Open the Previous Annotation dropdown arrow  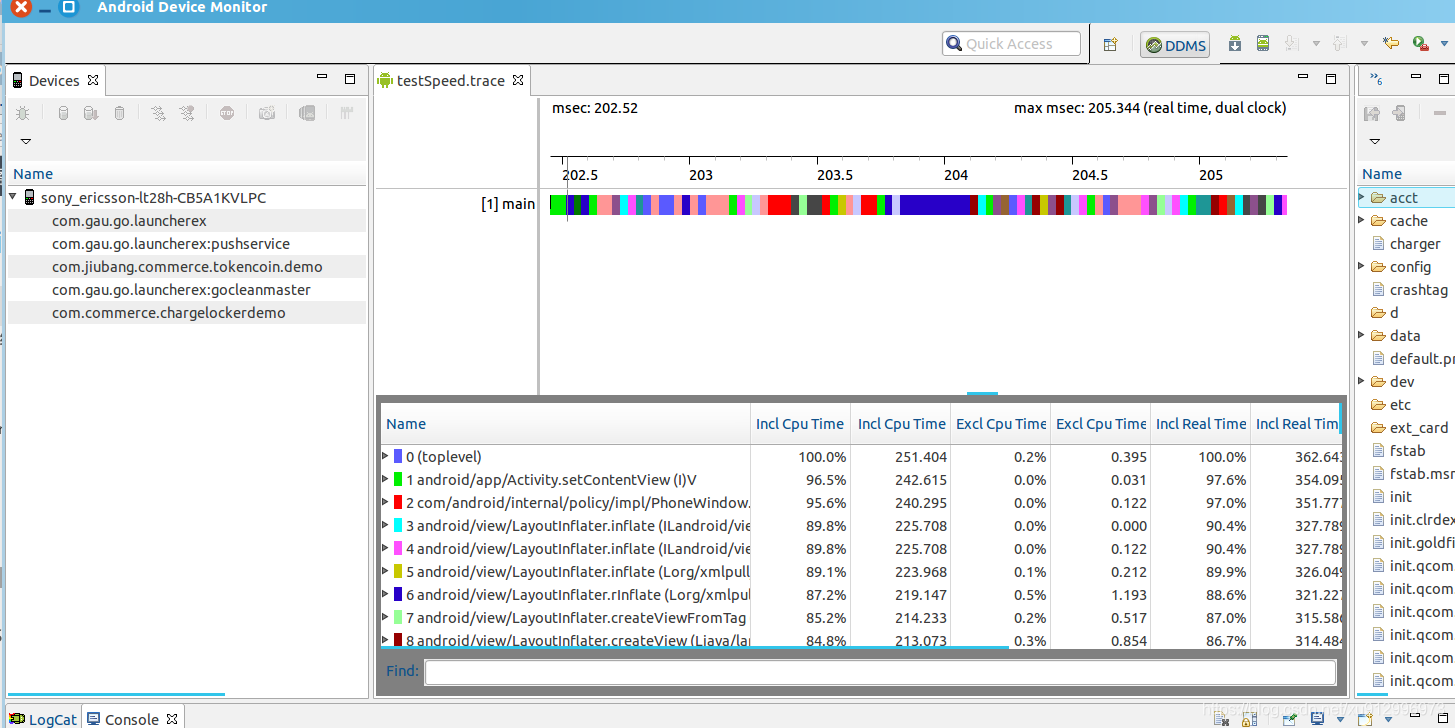click(1363, 44)
